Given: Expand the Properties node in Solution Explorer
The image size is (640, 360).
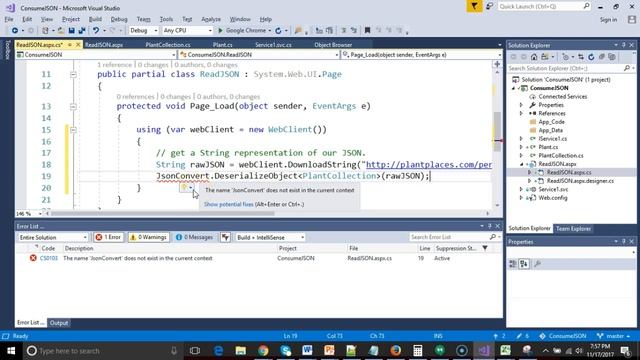Looking at the screenshot, I should (x=521, y=105).
